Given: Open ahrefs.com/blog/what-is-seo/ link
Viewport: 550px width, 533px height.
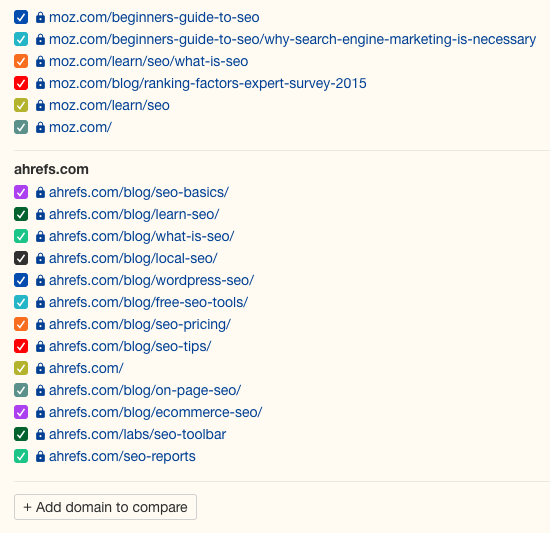Looking at the screenshot, I should [142, 236].
